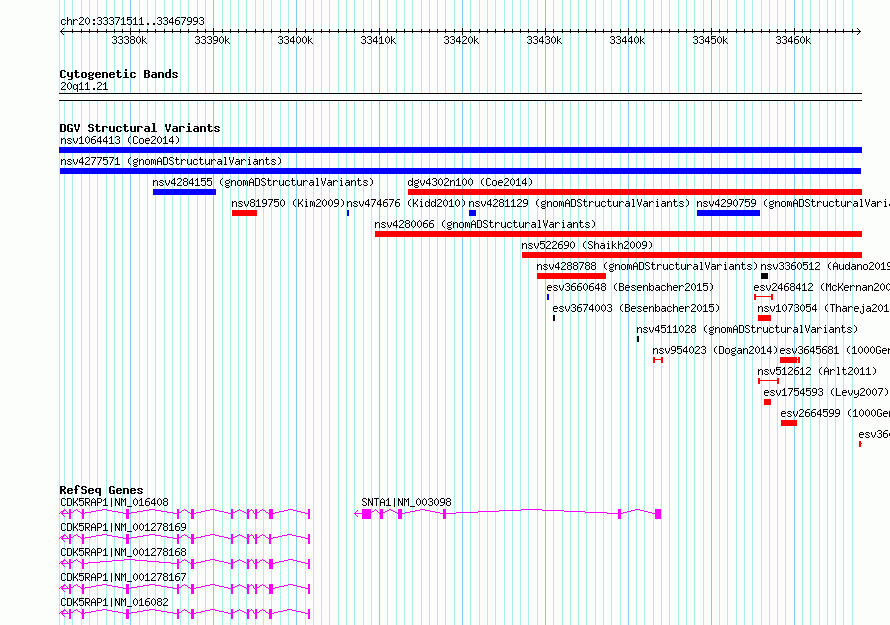This screenshot has height=625, width=890.
Task: Click the esv3645681 red feature
Action: click(x=790, y=360)
